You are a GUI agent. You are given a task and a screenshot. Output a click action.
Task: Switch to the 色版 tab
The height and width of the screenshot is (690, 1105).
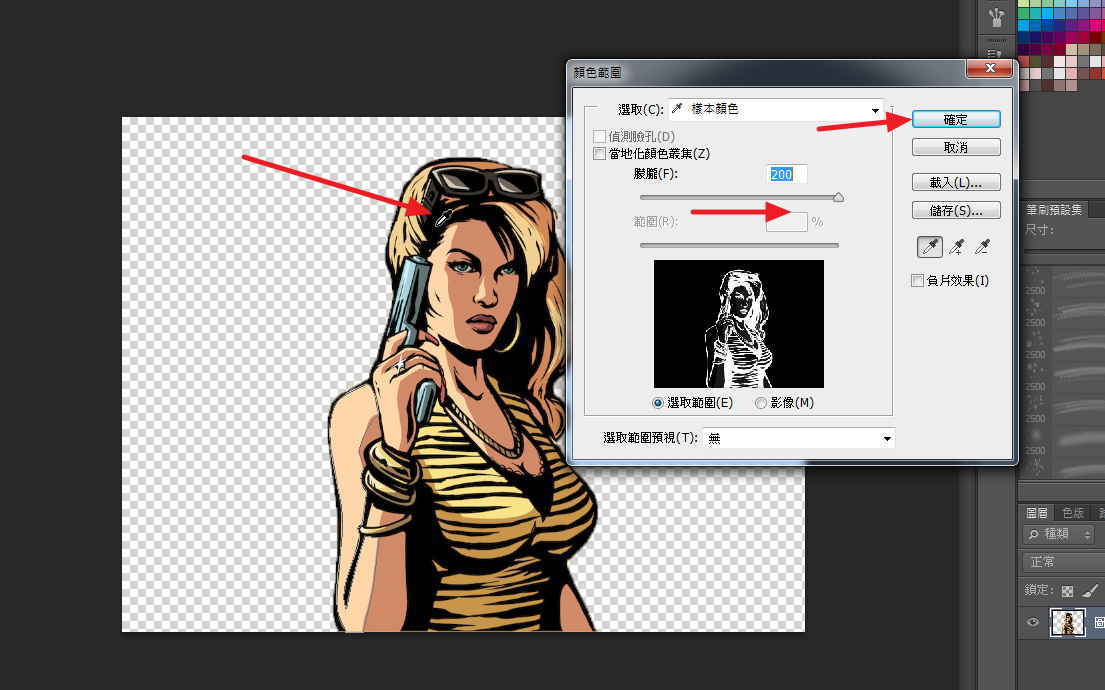(1073, 512)
